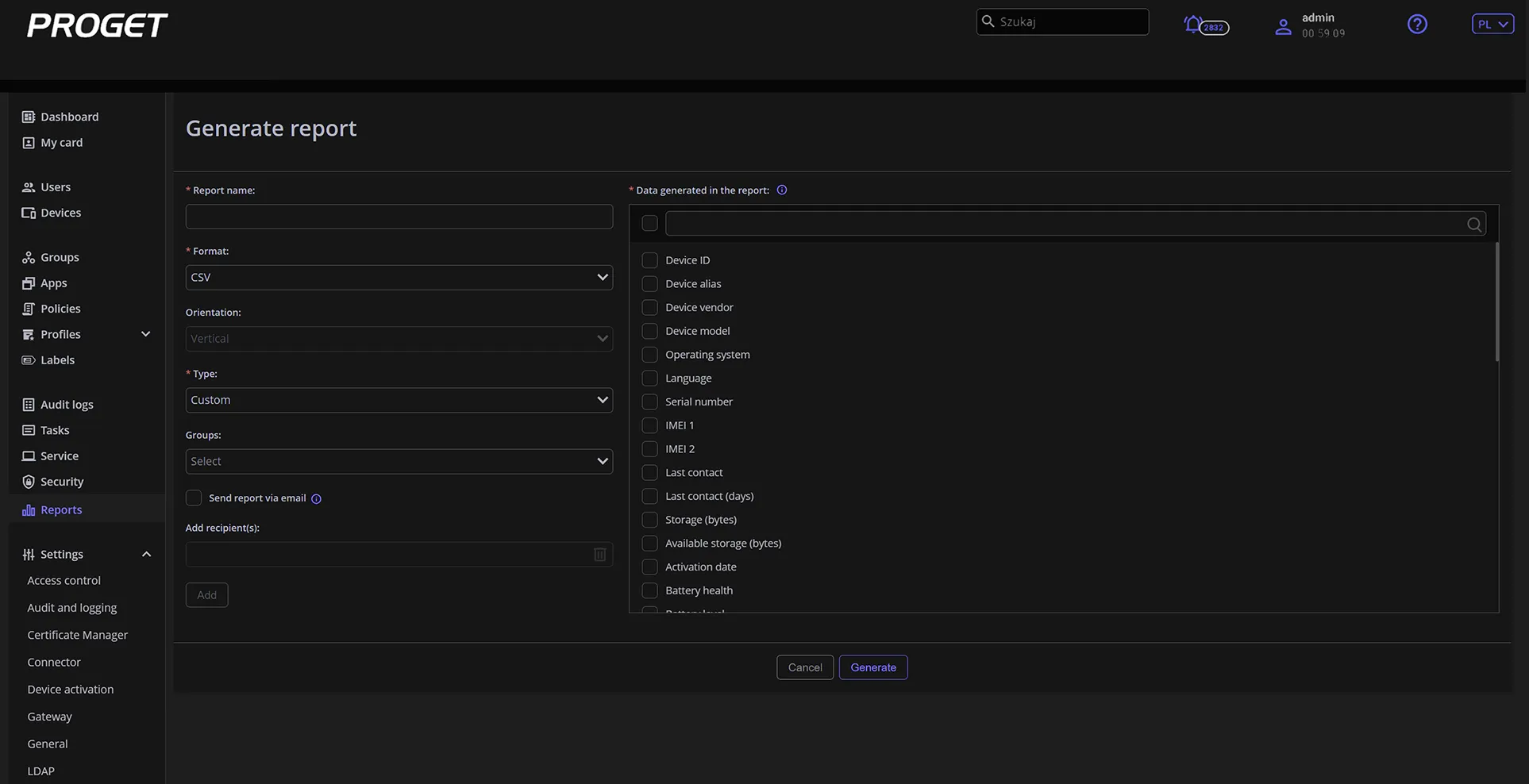This screenshot has height=784, width=1529.
Task: Click the Service sidebar icon
Action: 29,456
